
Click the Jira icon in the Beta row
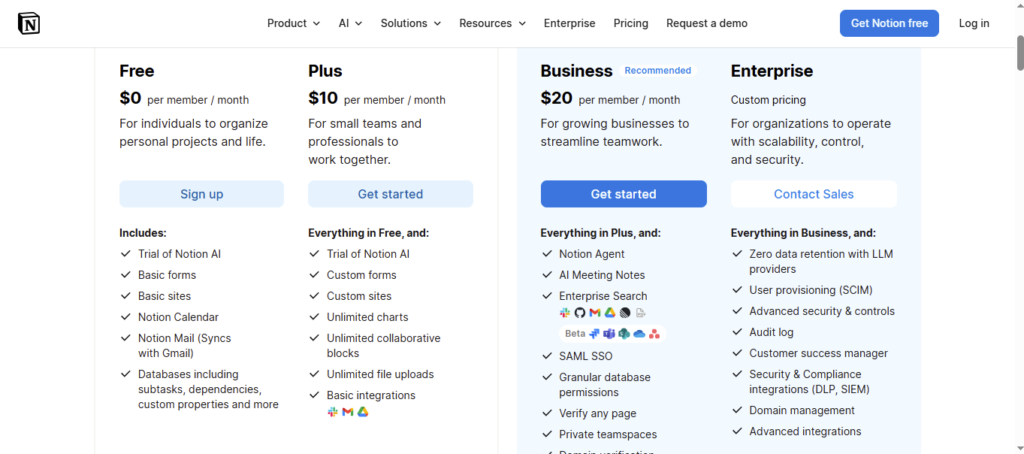pyautogui.click(x=594, y=333)
